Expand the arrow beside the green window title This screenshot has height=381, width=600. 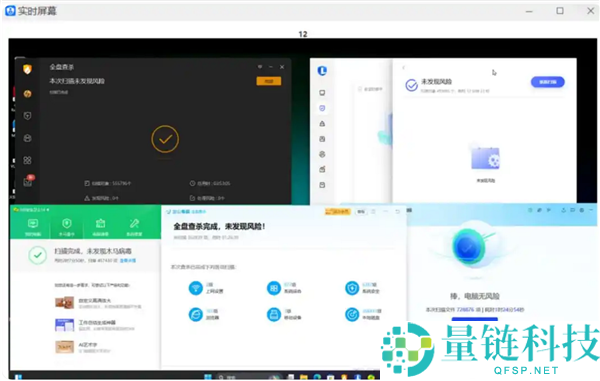pos(48,210)
